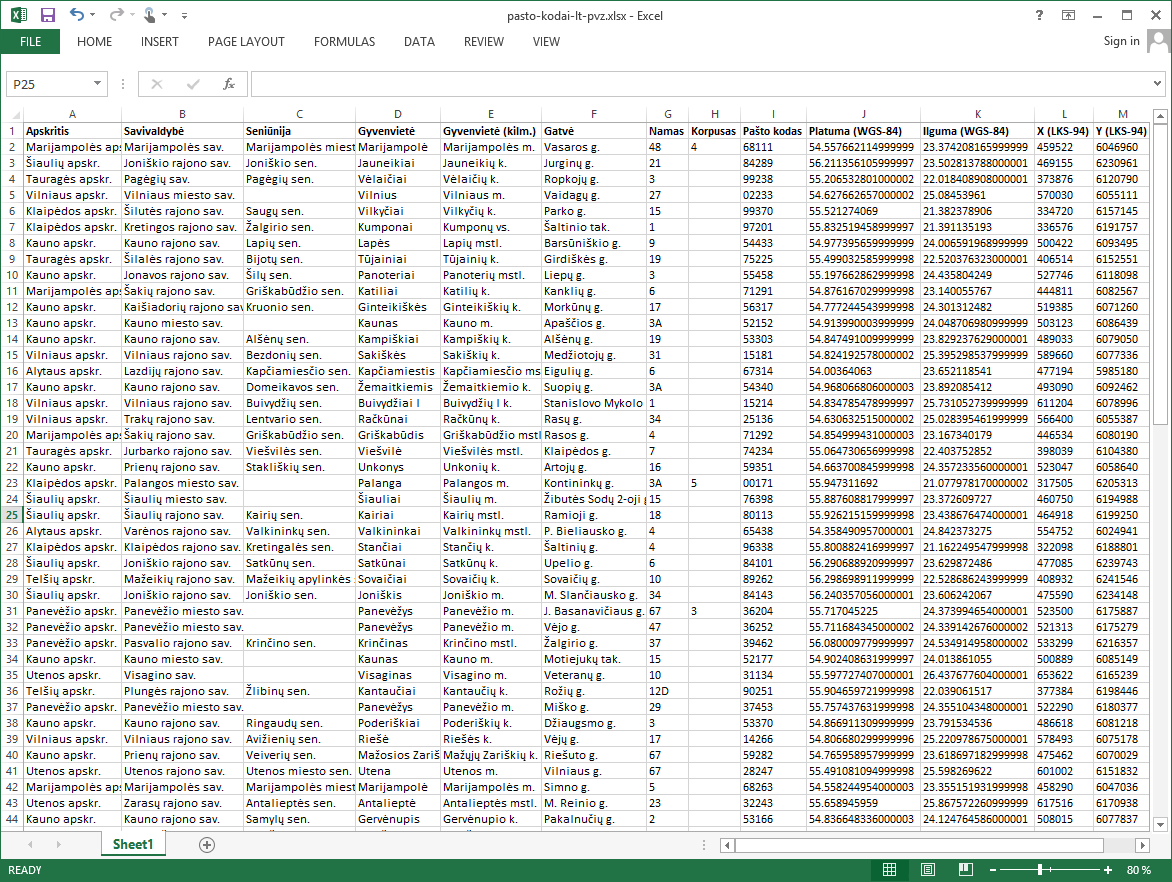1172x882 pixels.
Task: Click previous sheet navigation arrow
Action: point(31,845)
